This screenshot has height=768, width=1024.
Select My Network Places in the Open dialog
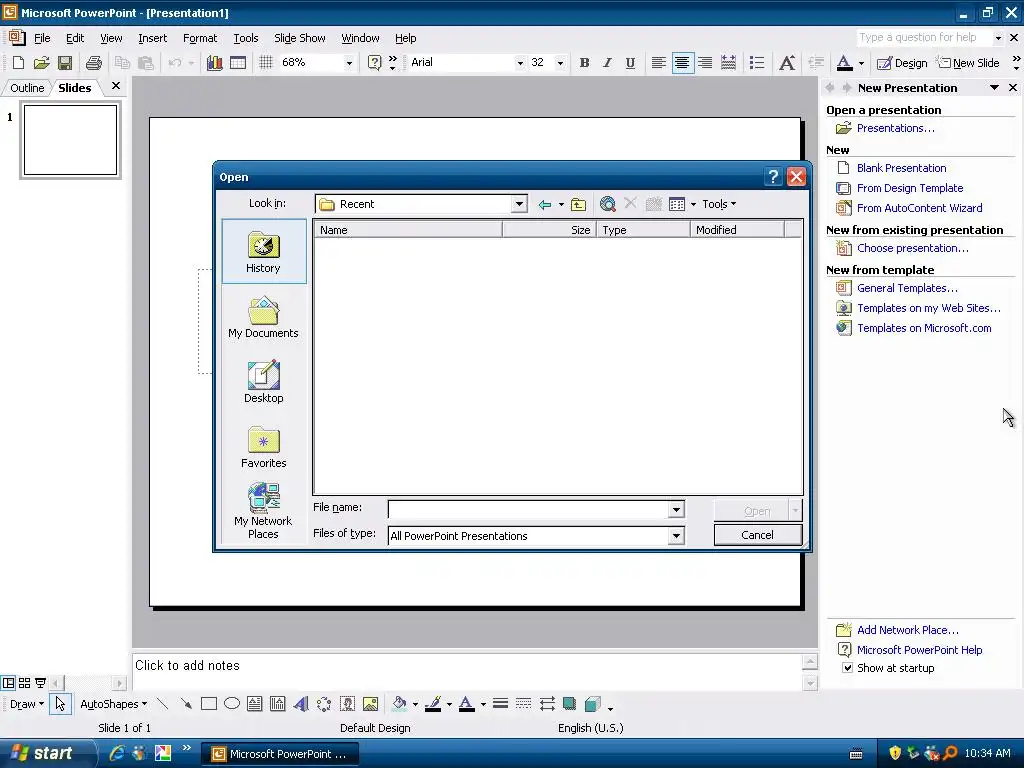(264, 511)
